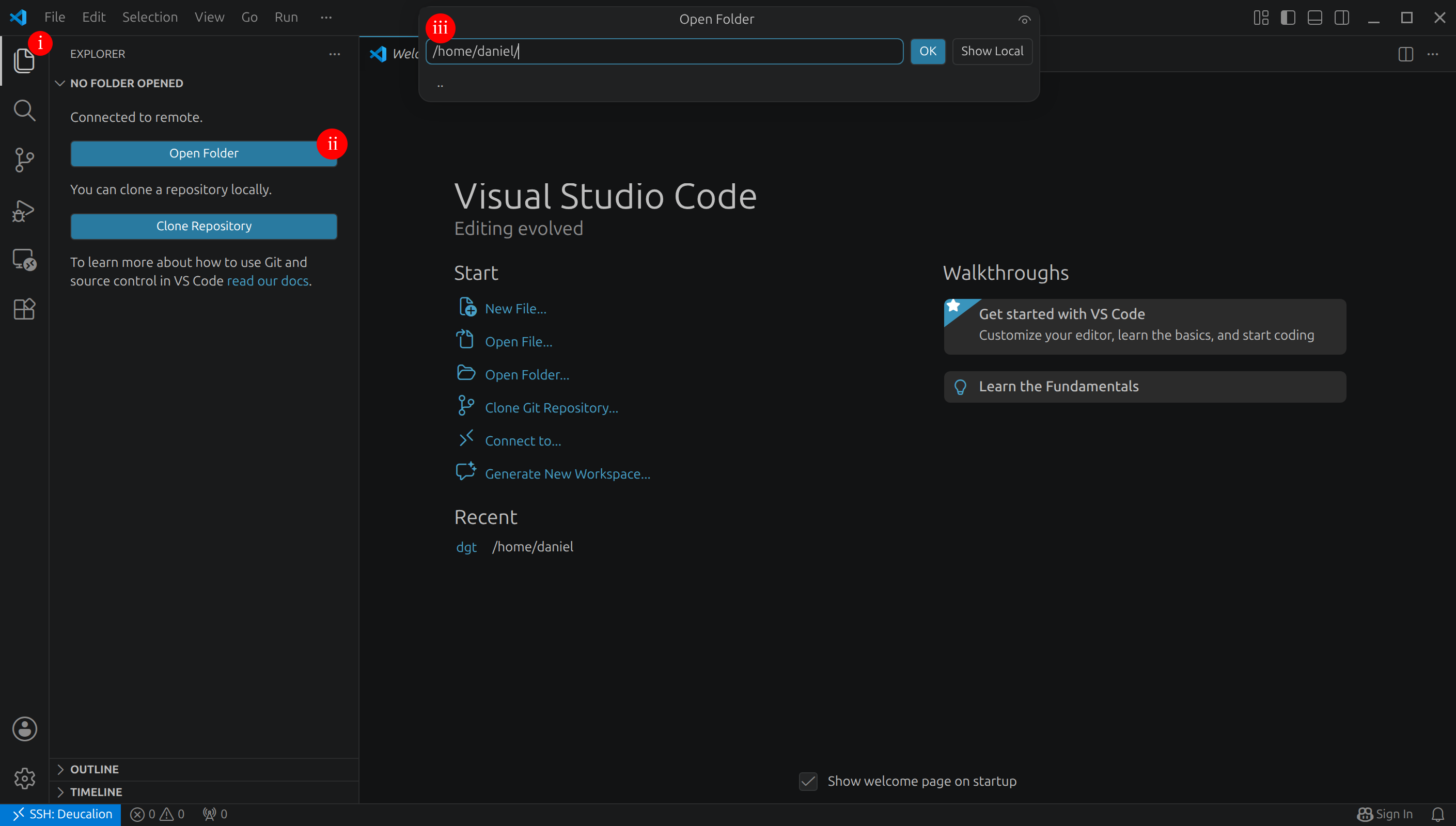Click OK in Open Folder dialog
This screenshot has width=1456, height=826.
(928, 51)
